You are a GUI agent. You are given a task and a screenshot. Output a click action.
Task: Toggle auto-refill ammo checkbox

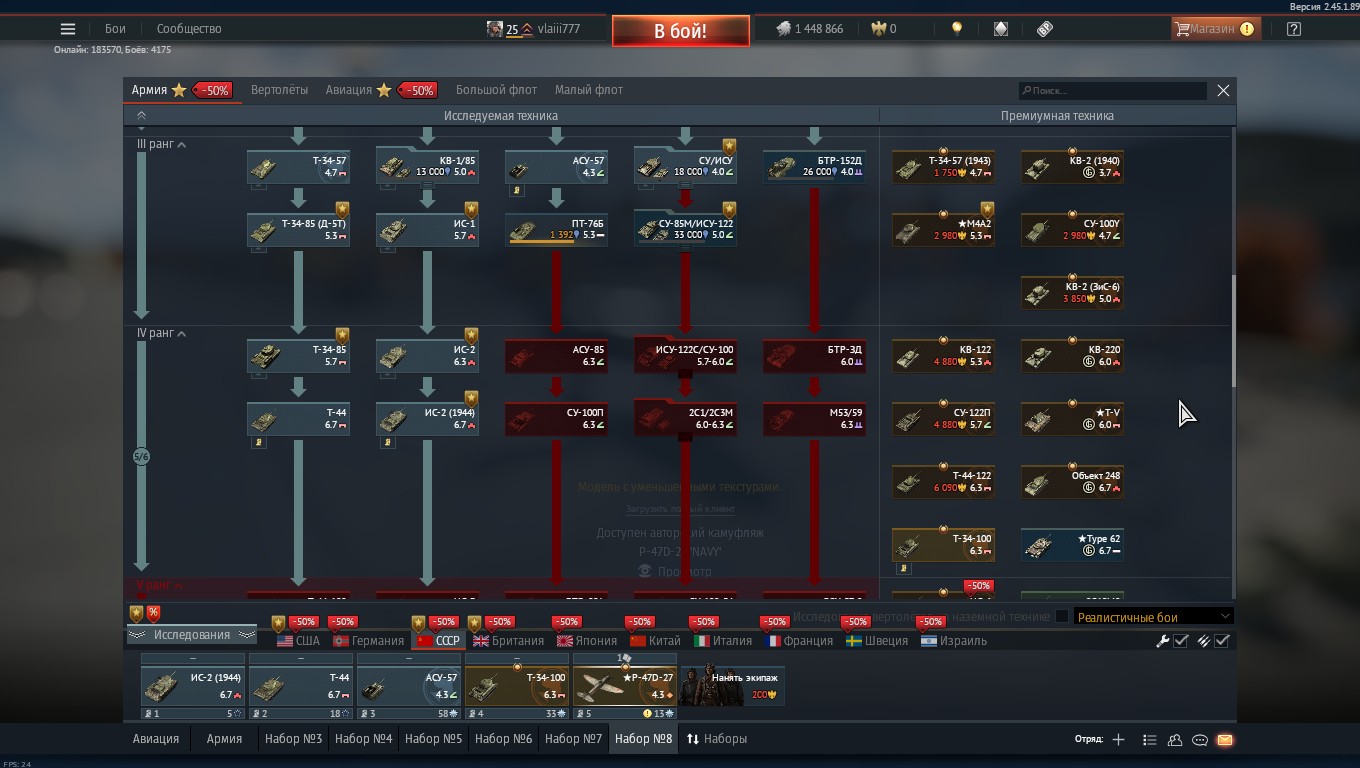1222,641
